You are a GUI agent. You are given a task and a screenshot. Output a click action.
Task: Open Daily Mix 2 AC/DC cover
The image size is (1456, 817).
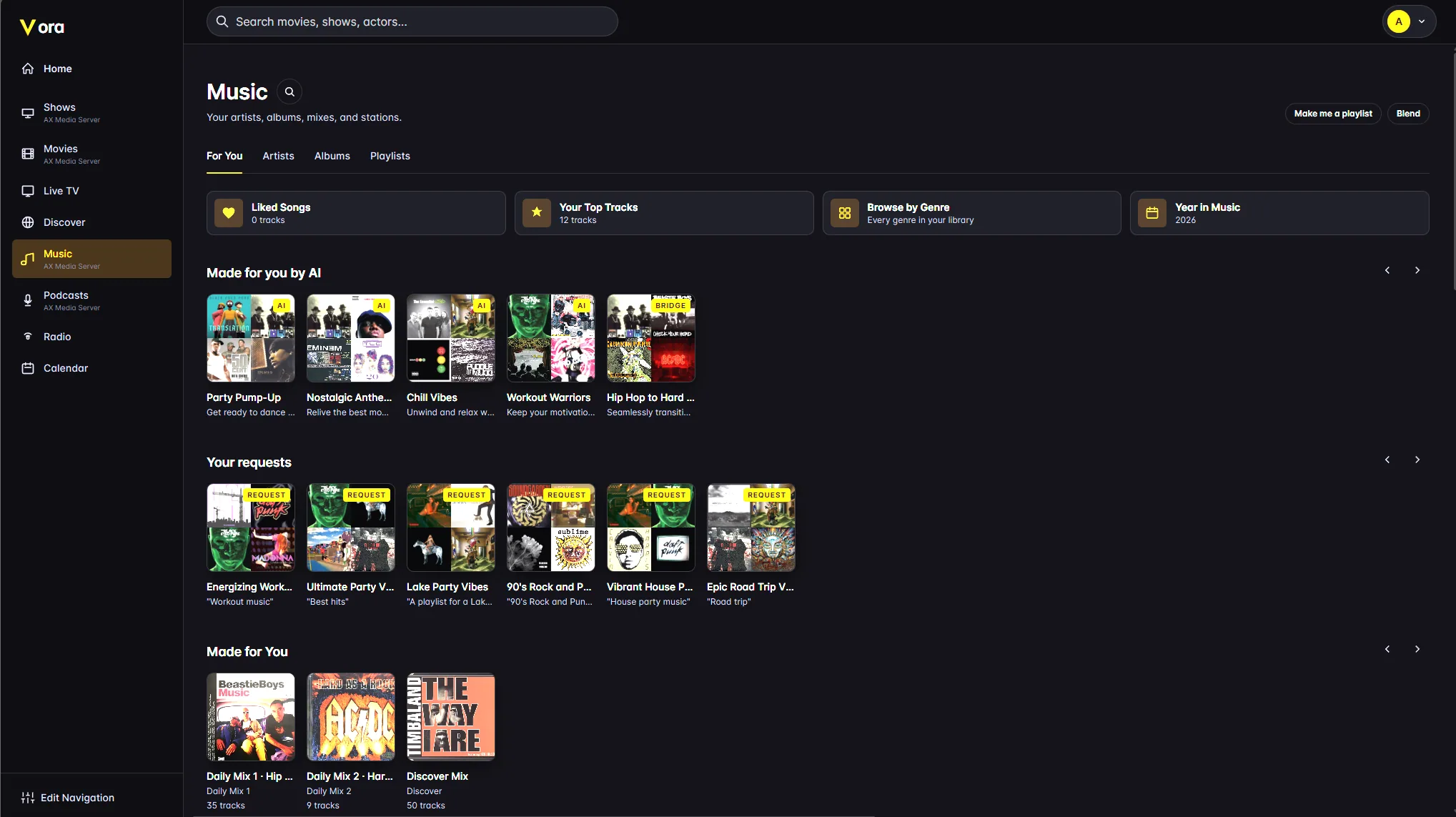351,717
